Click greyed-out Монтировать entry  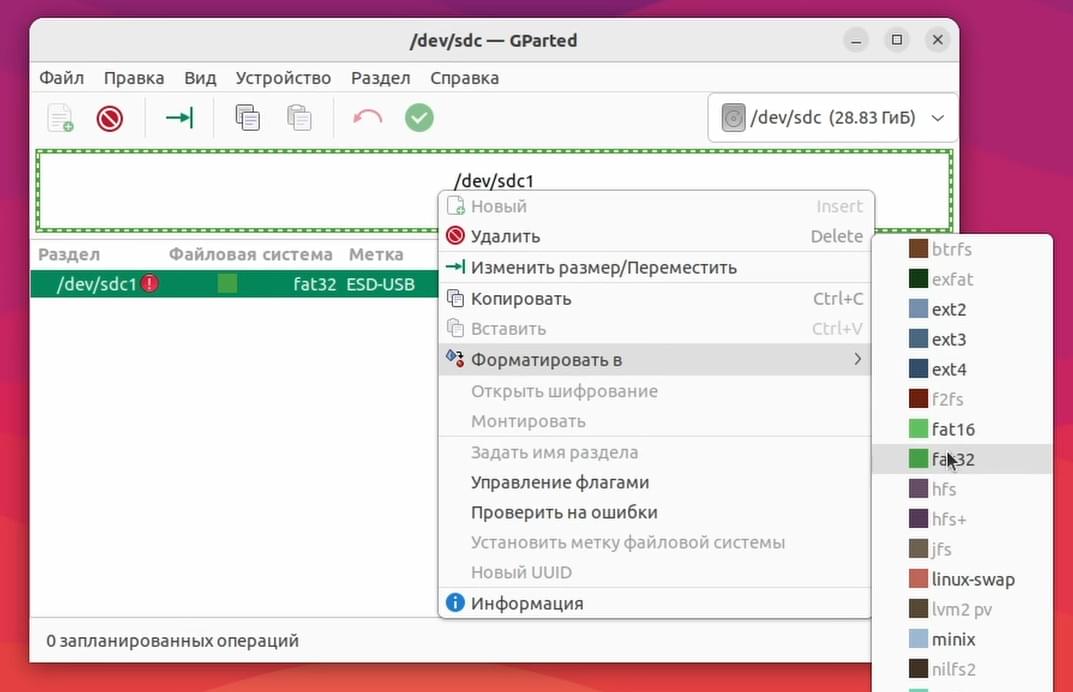tap(656, 422)
